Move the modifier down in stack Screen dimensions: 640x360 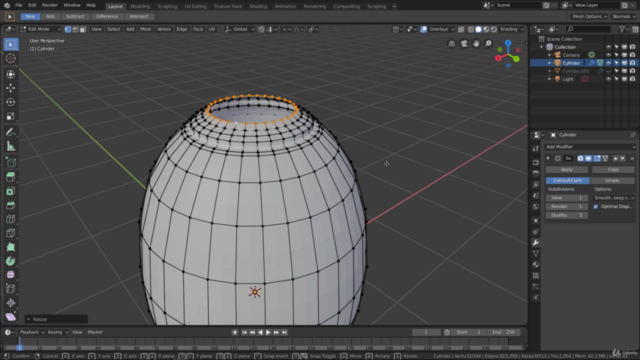coord(622,158)
